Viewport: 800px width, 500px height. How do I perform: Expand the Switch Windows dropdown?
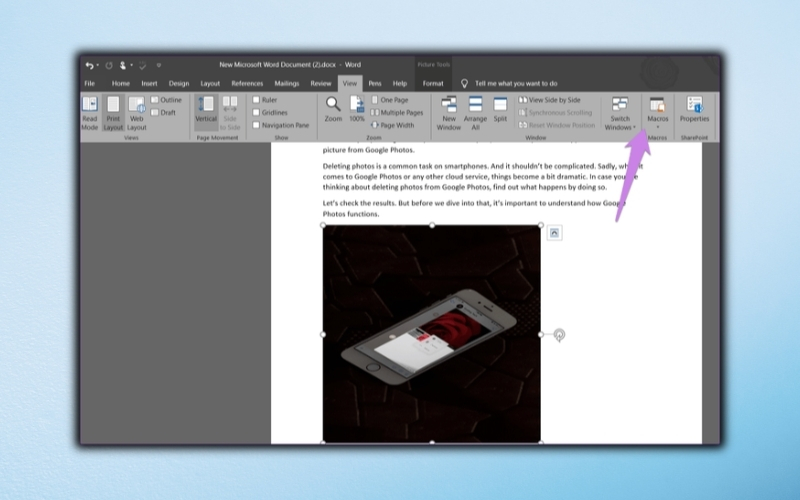[634, 128]
